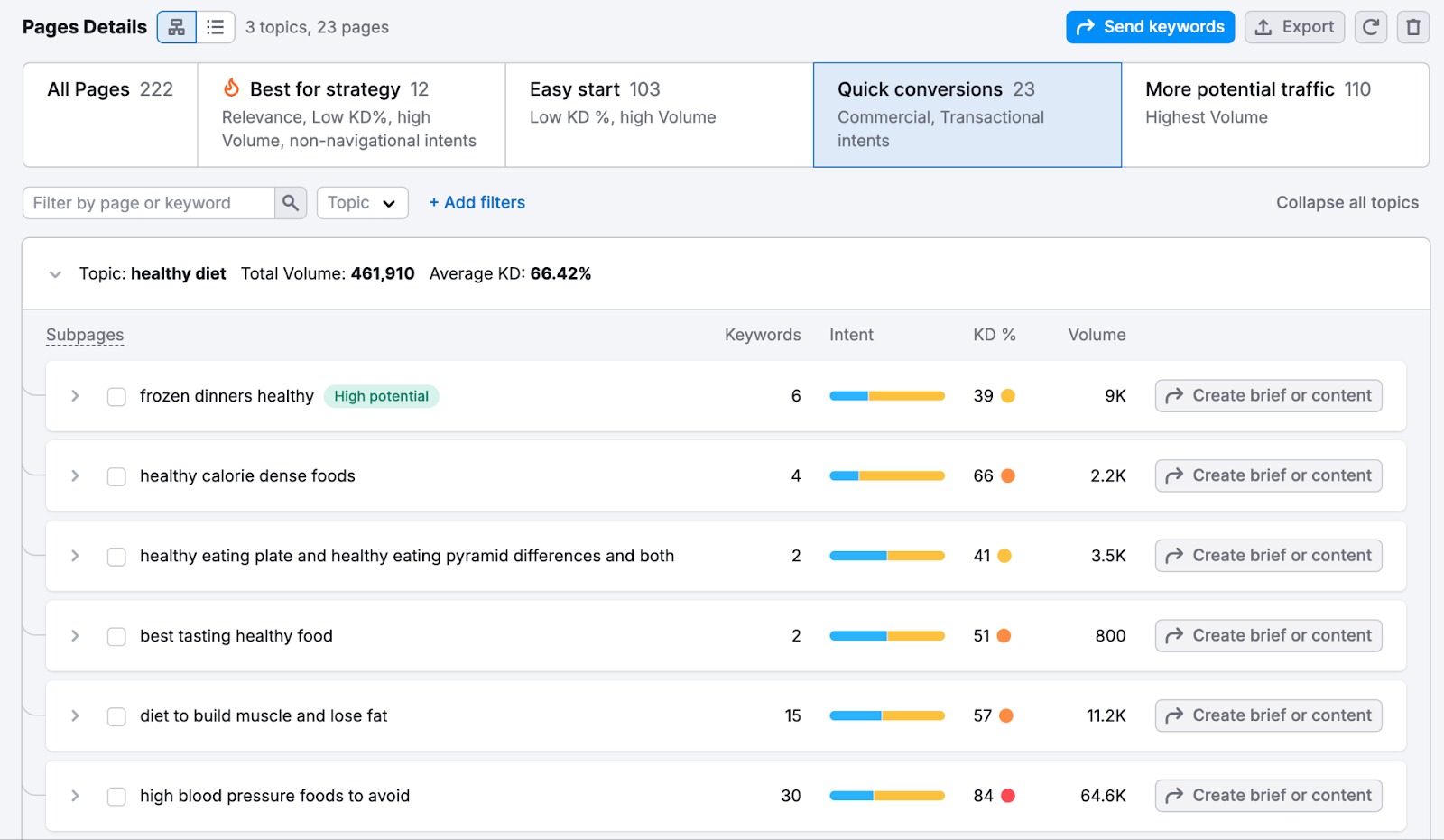Click the Send keywords button
Viewport: 1444px width, 840px height.
[1150, 27]
